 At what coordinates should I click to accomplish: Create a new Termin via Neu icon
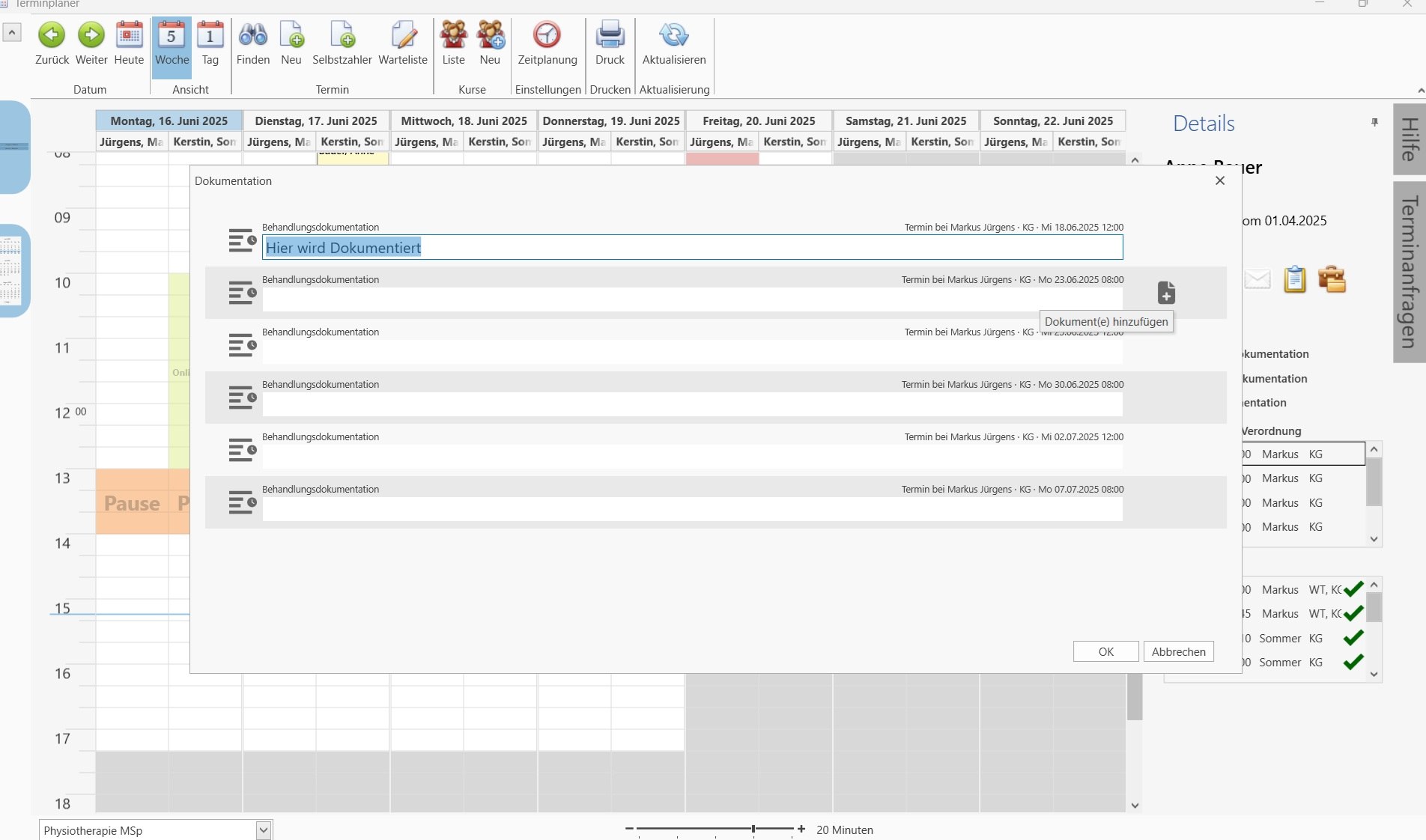(x=291, y=35)
